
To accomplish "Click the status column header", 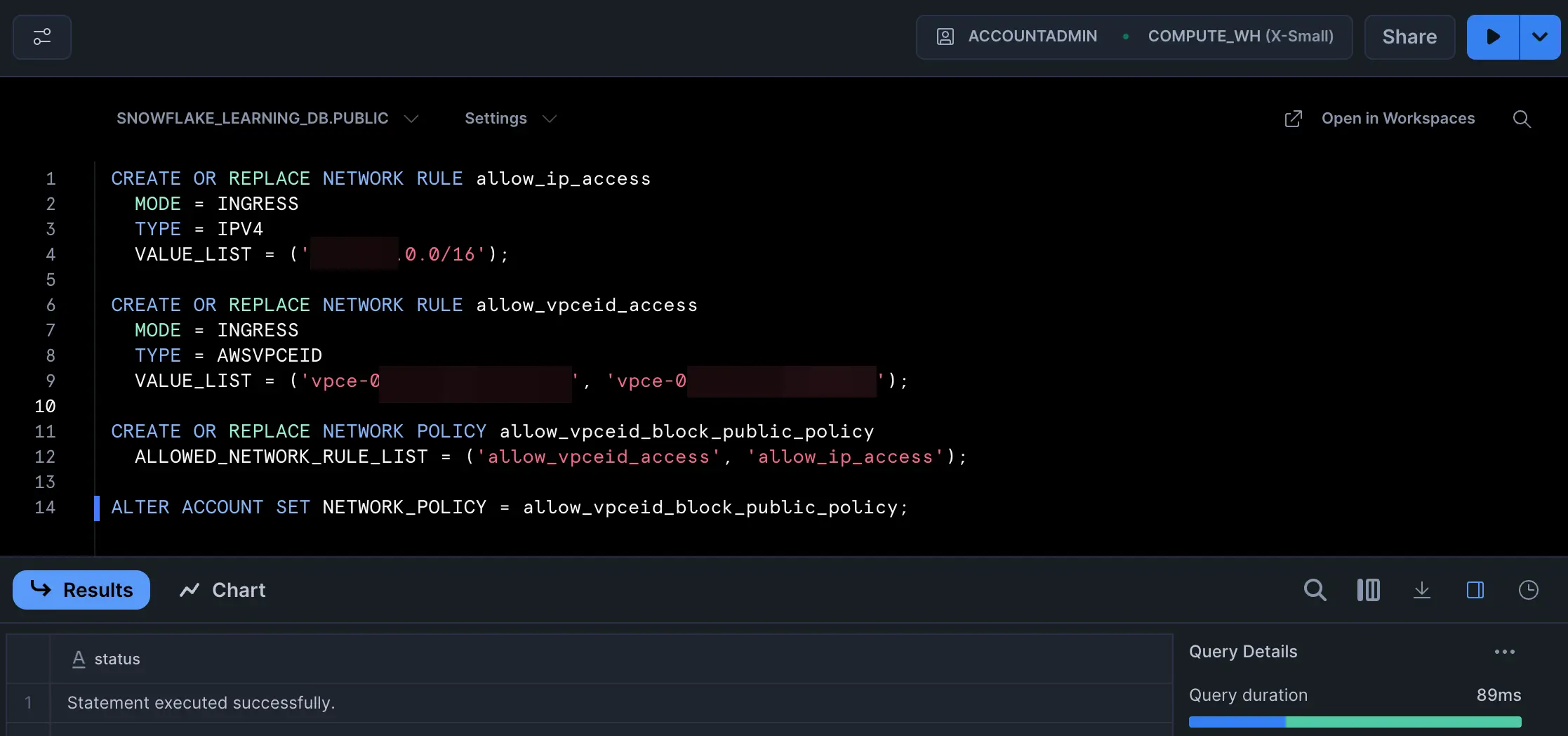I will (117, 659).
